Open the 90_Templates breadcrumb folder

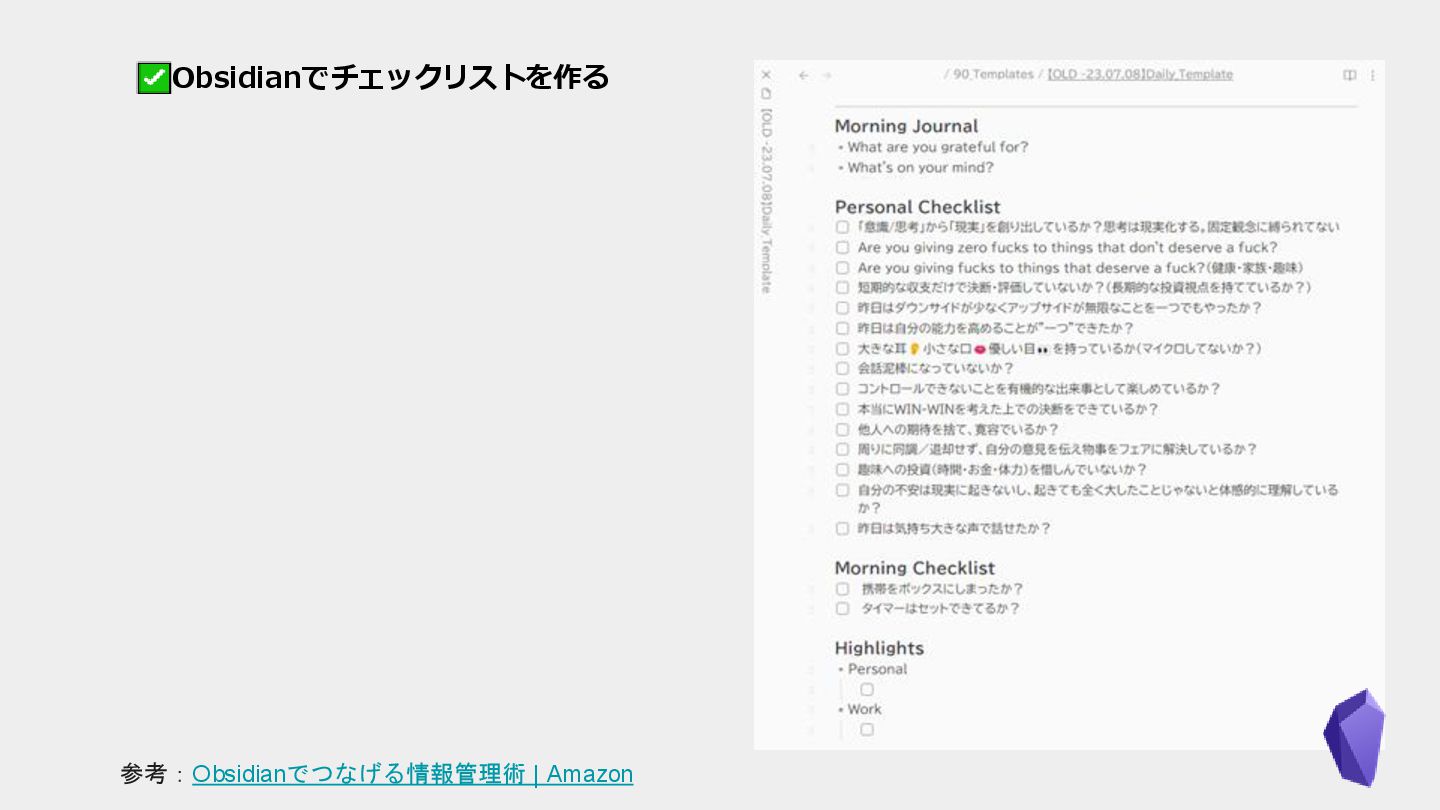click(x=993, y=75)
